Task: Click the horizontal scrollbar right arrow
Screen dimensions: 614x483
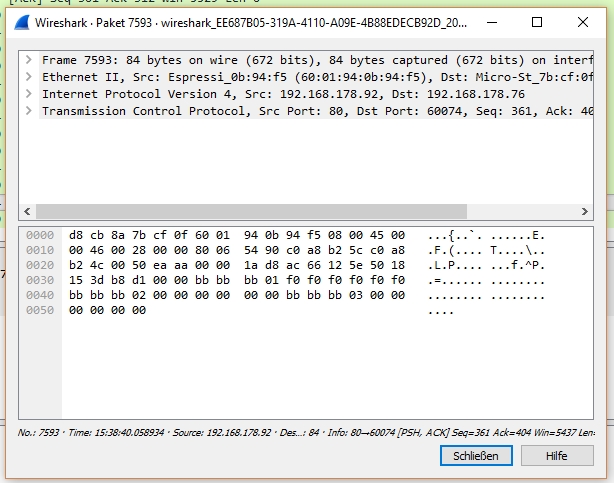Action: [585, 212]
